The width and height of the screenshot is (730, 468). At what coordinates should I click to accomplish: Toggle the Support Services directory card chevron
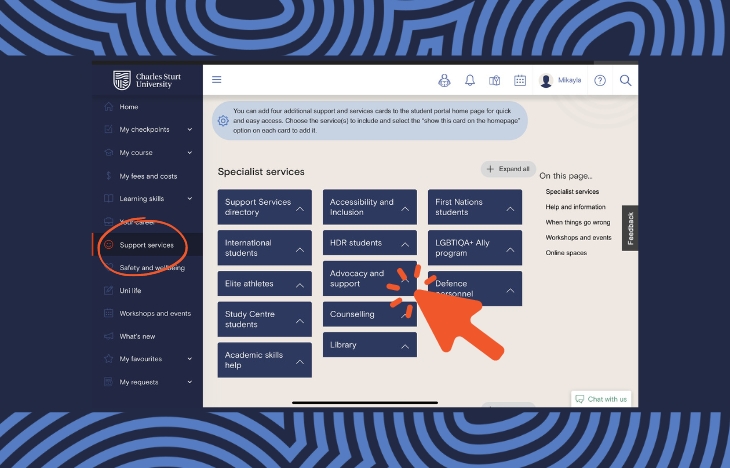[x=300, y=209]
